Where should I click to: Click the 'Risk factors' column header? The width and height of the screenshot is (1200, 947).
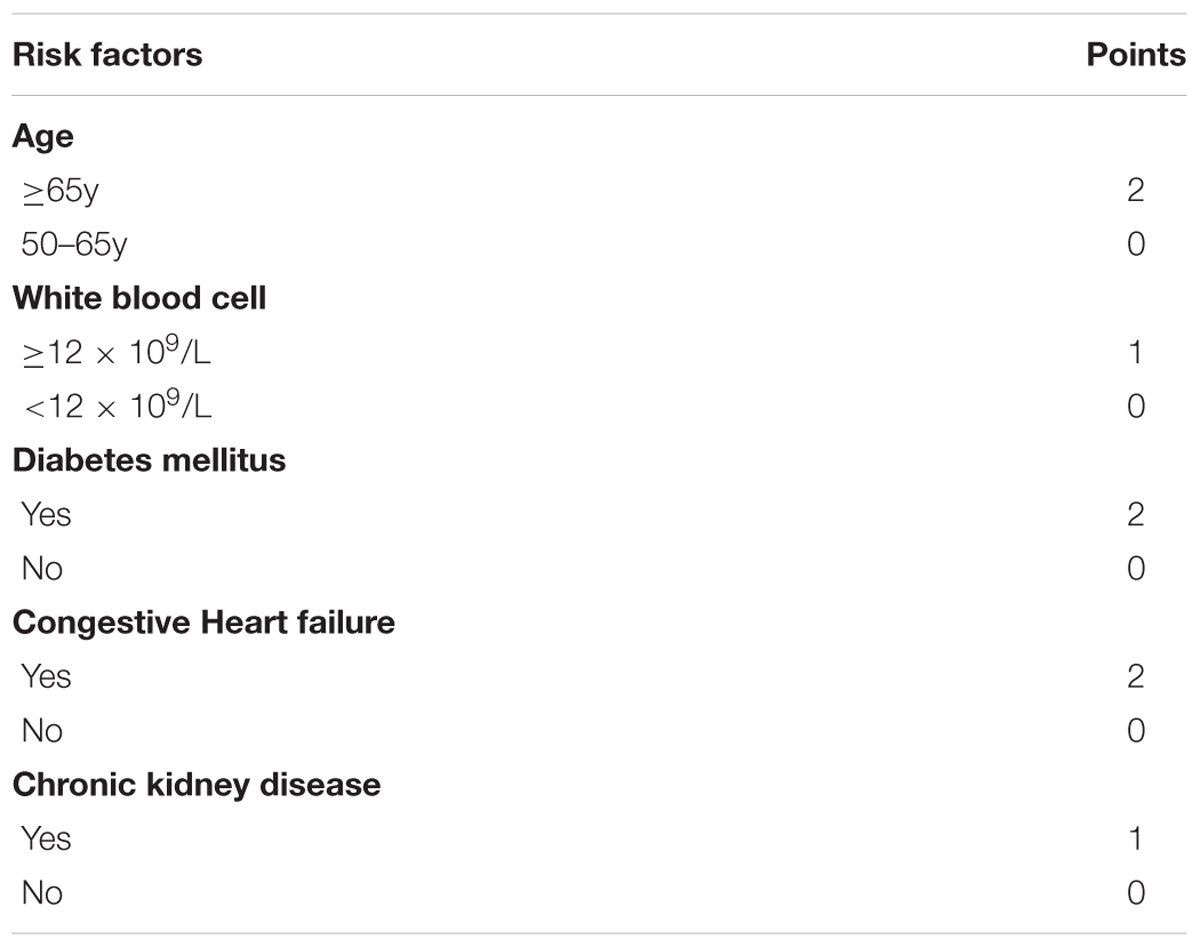tap(107, 54)
